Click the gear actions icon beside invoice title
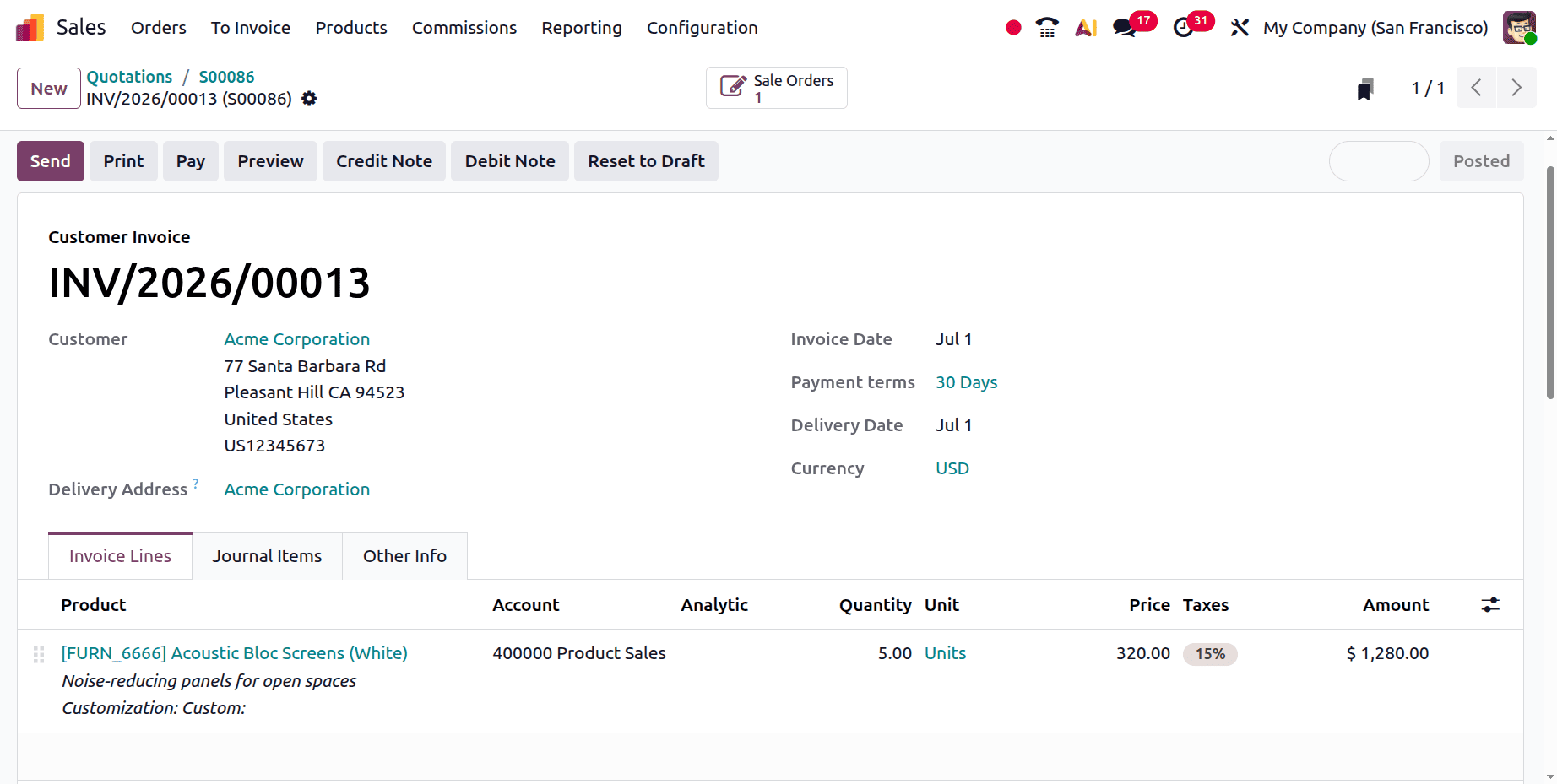 (309, 99)
